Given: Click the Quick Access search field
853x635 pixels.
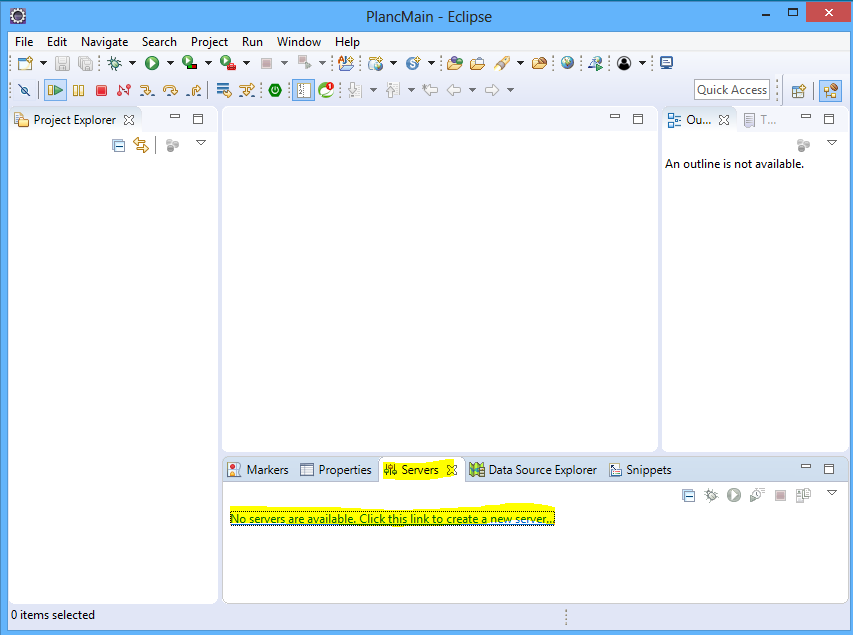Looking at the screenshot, I should [732, 90].
